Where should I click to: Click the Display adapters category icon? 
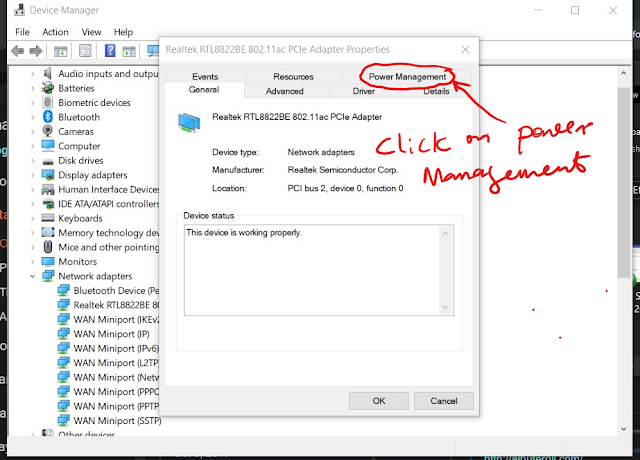point(48,175)
